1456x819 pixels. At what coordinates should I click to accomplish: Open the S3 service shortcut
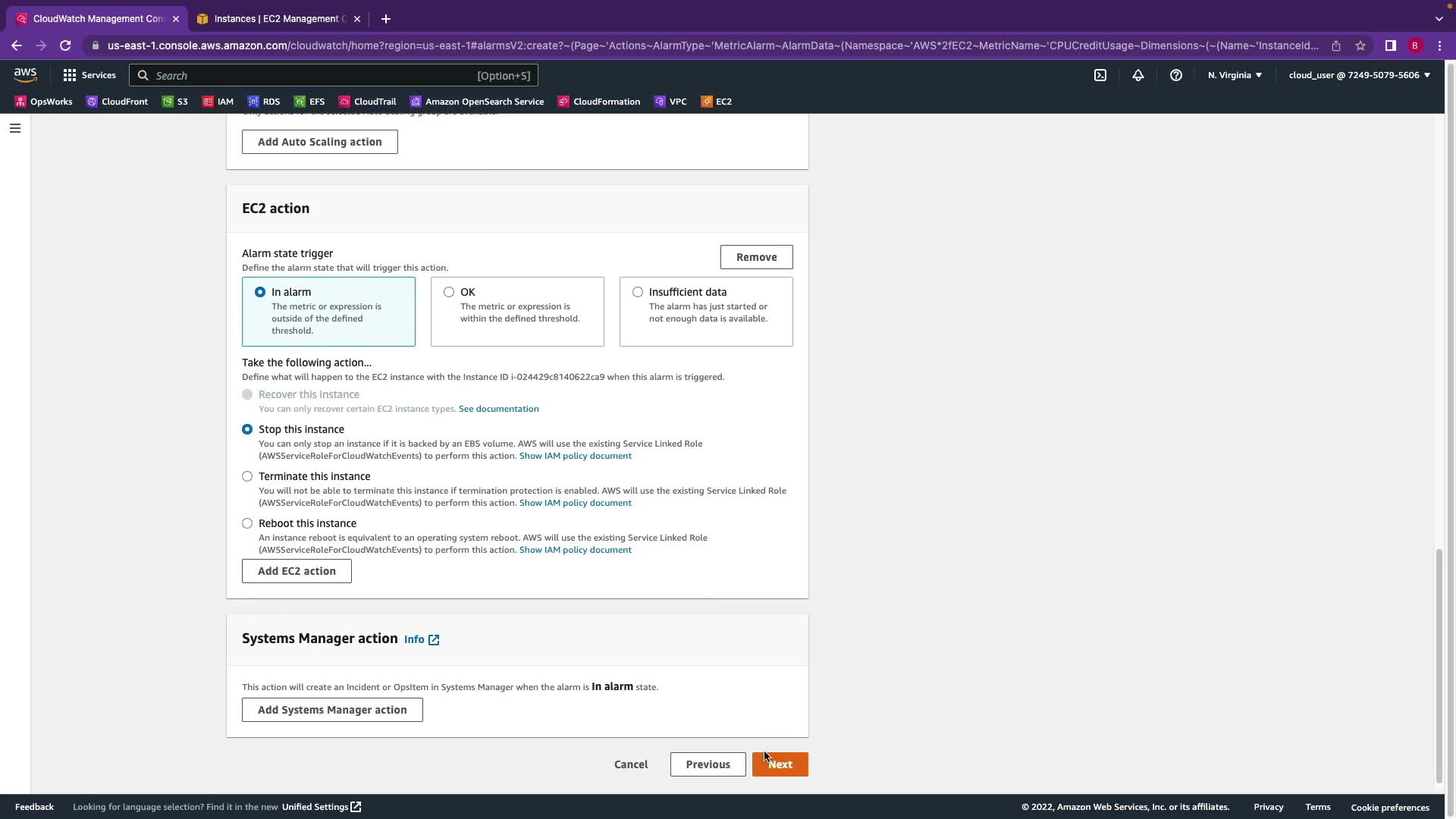[175, 102]
